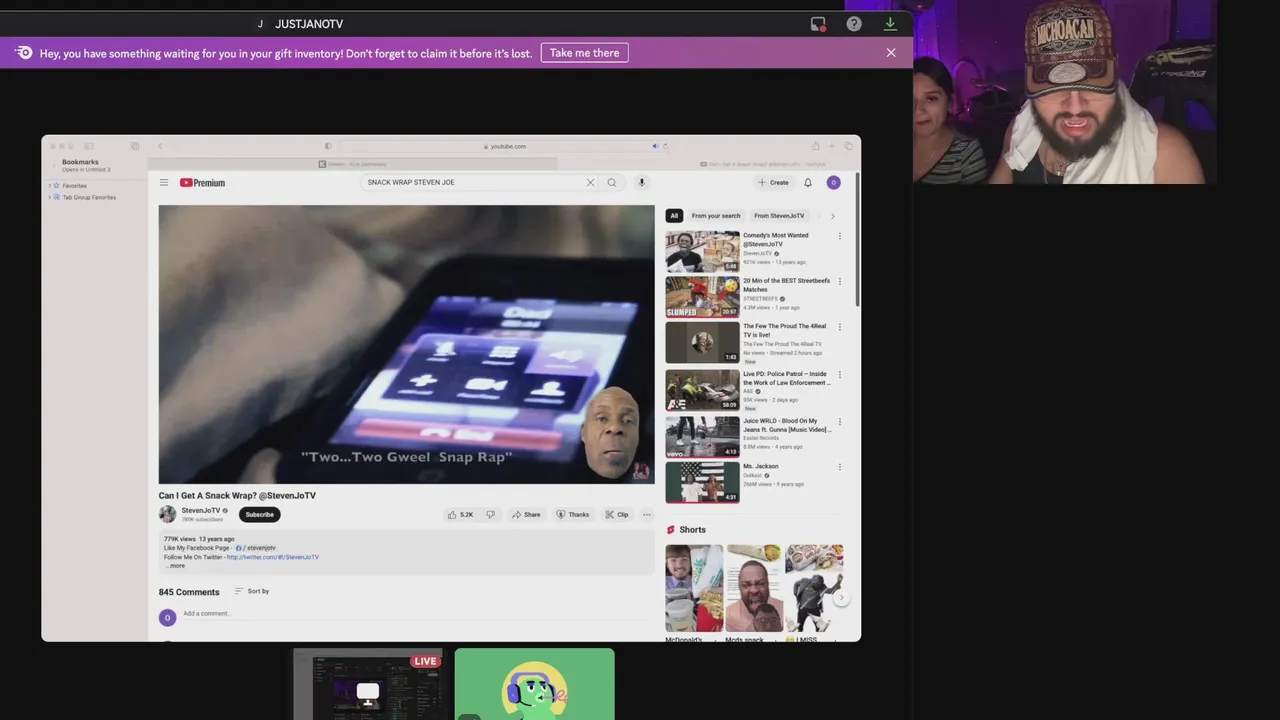Click the Create button on YouTube
The width and height of the screenshot is (1280, 720).
(x=773, y=183)
